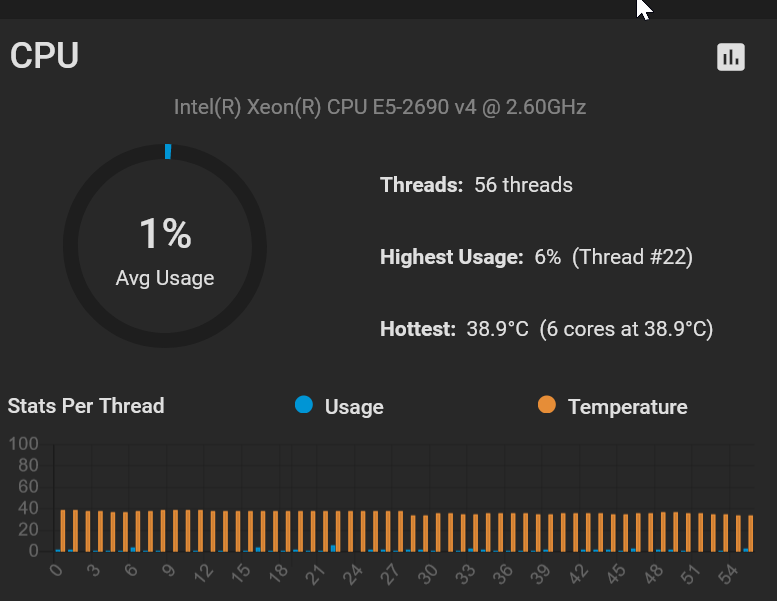The width and height of the screenshot is (777, 601).
Task: Click the Threads: 56 threads line
Action: (x=476, y=185)
